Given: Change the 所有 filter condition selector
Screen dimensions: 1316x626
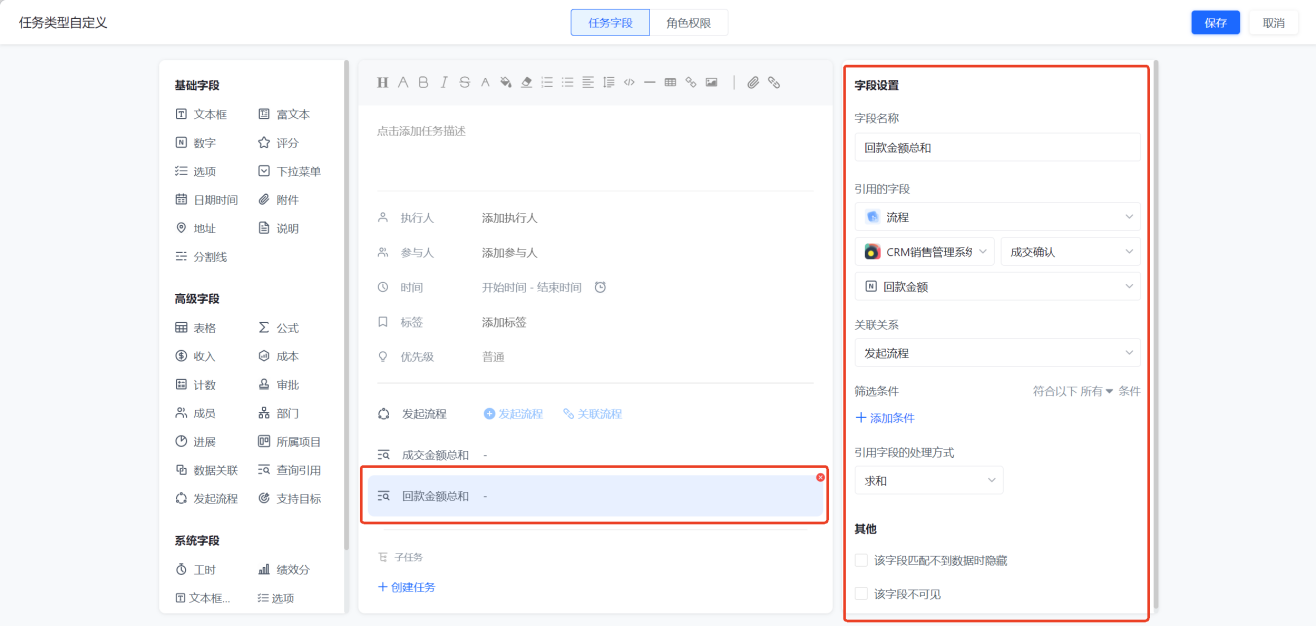Looking at the screenshot, I should (1096, 392).
